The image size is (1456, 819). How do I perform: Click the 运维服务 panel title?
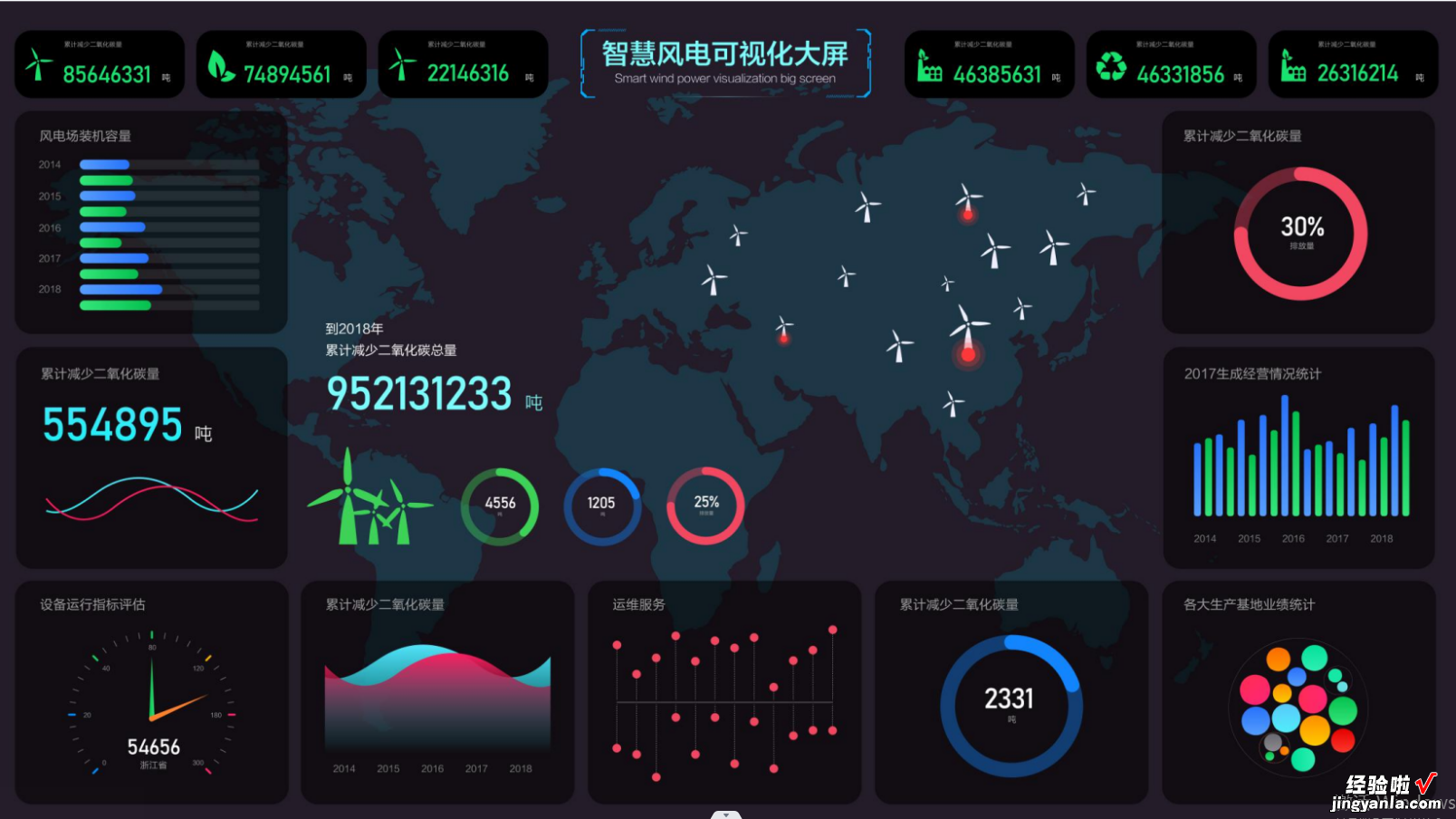638,604
